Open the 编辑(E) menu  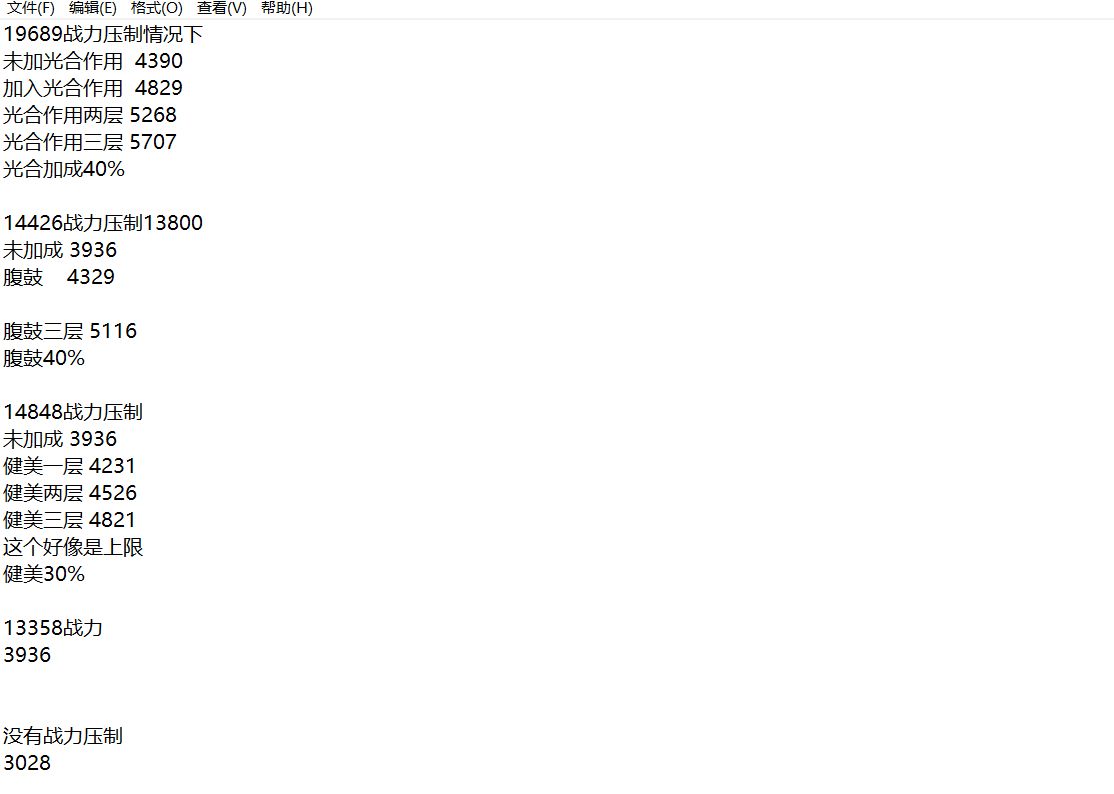(x=93, y=9)
